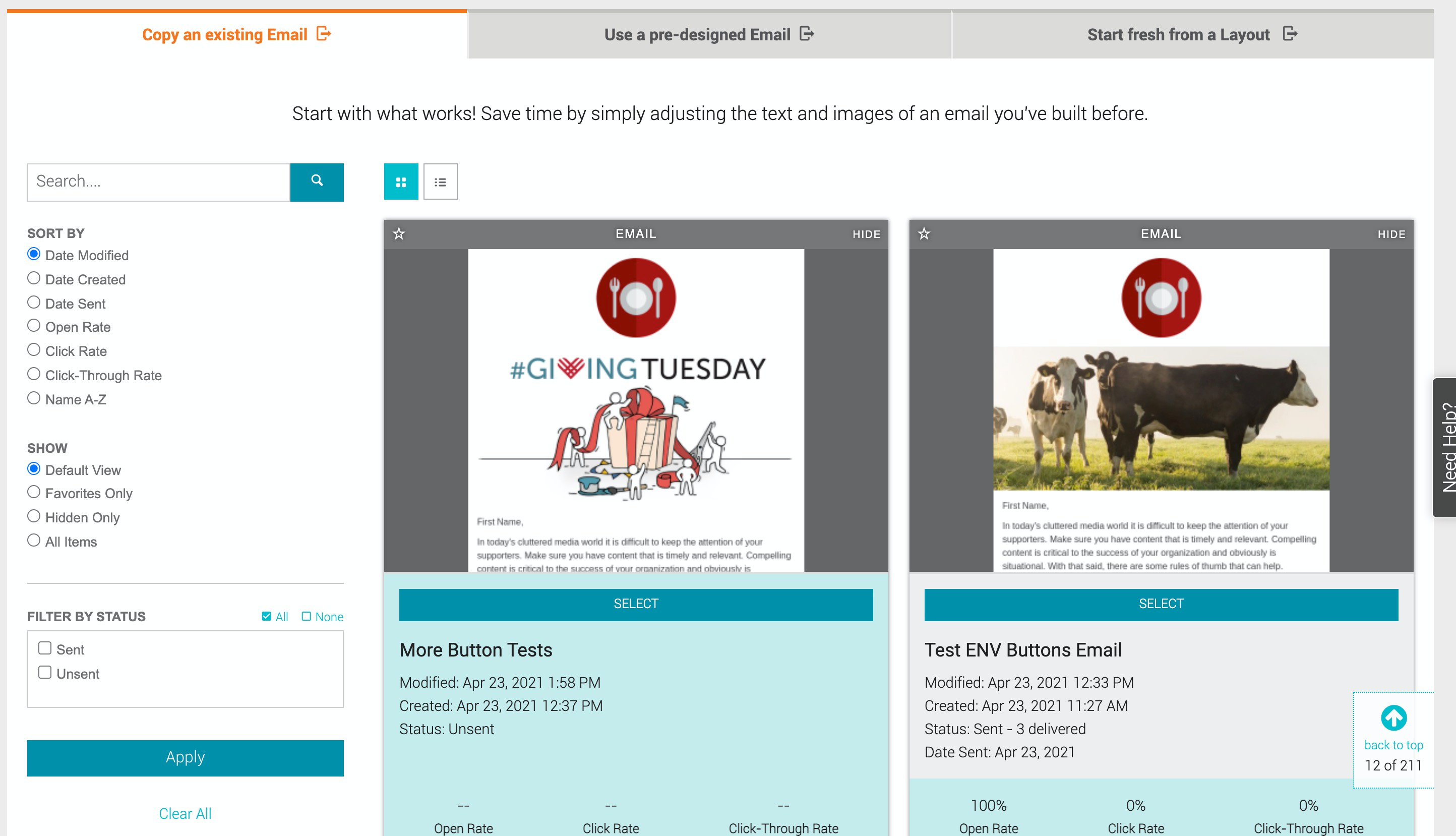This screenshot has width=1456, height=836.
Task: Click the Clear All link
Action: click(x=186, y=814)
